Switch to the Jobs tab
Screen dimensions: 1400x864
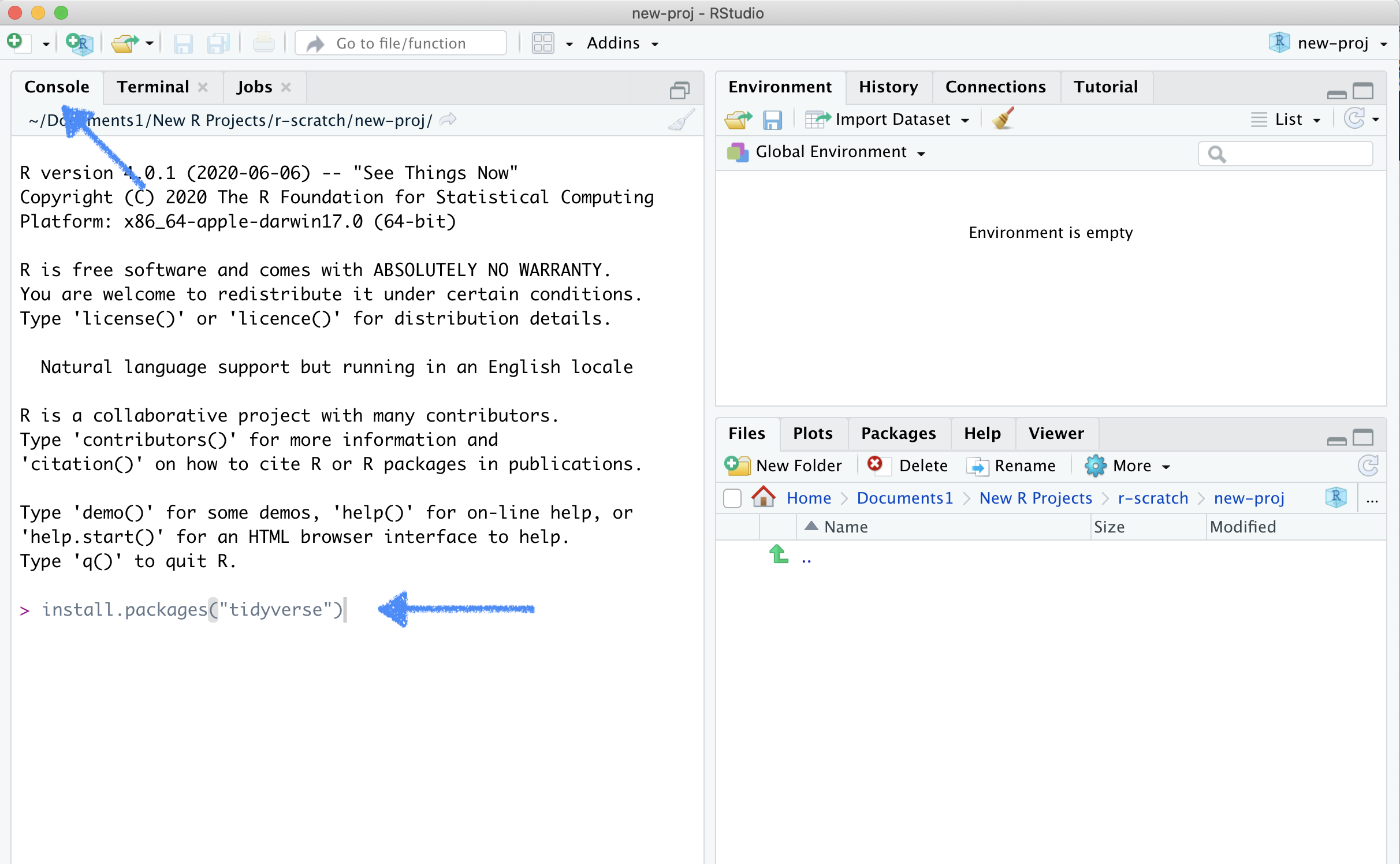[x=254, y=87]
